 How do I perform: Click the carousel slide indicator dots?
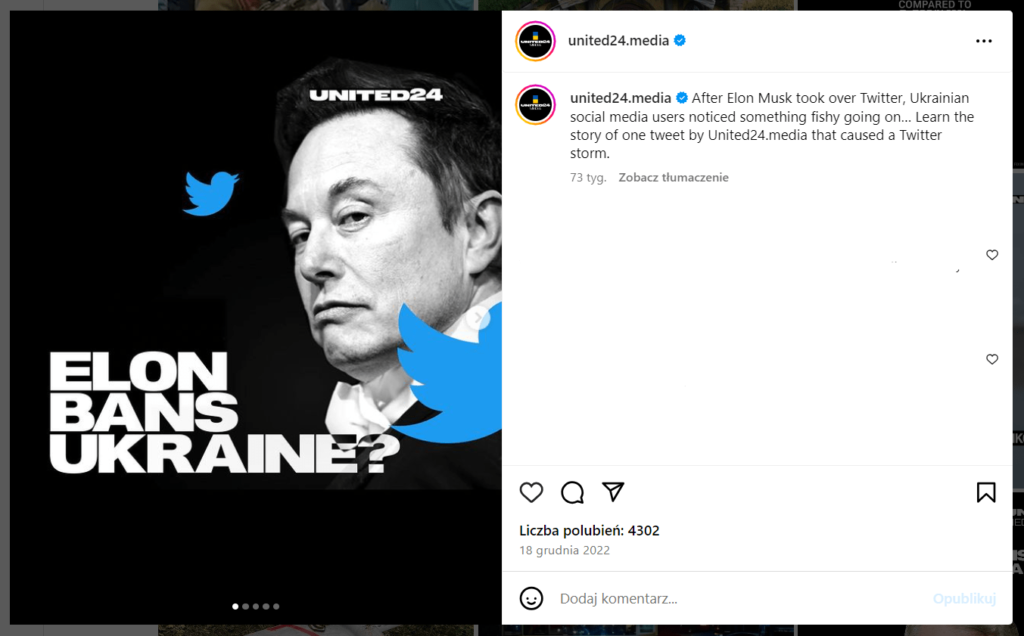click(x=256, y=606)
